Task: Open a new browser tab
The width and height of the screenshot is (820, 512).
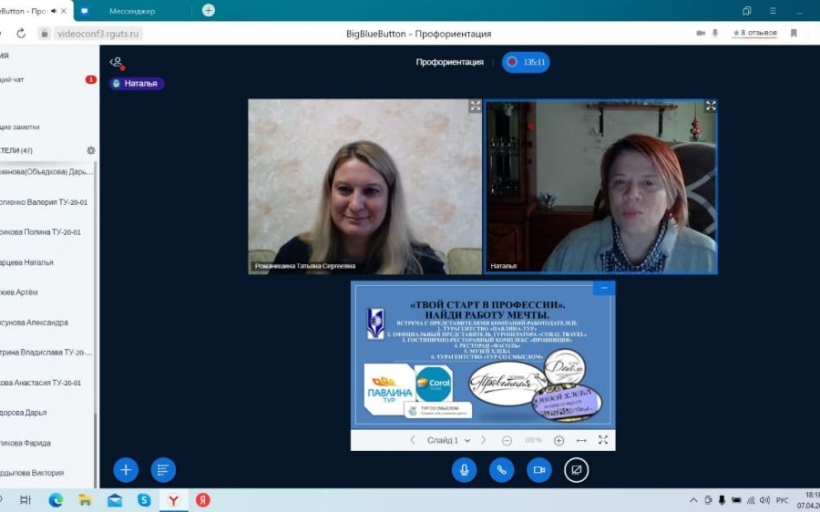Action: (x=208, y=10)
